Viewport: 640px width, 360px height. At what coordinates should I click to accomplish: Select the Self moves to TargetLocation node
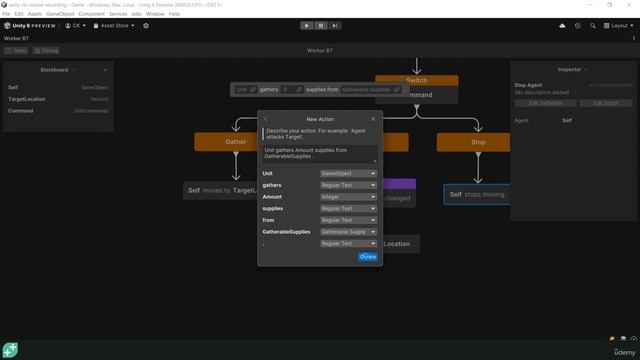220,191
